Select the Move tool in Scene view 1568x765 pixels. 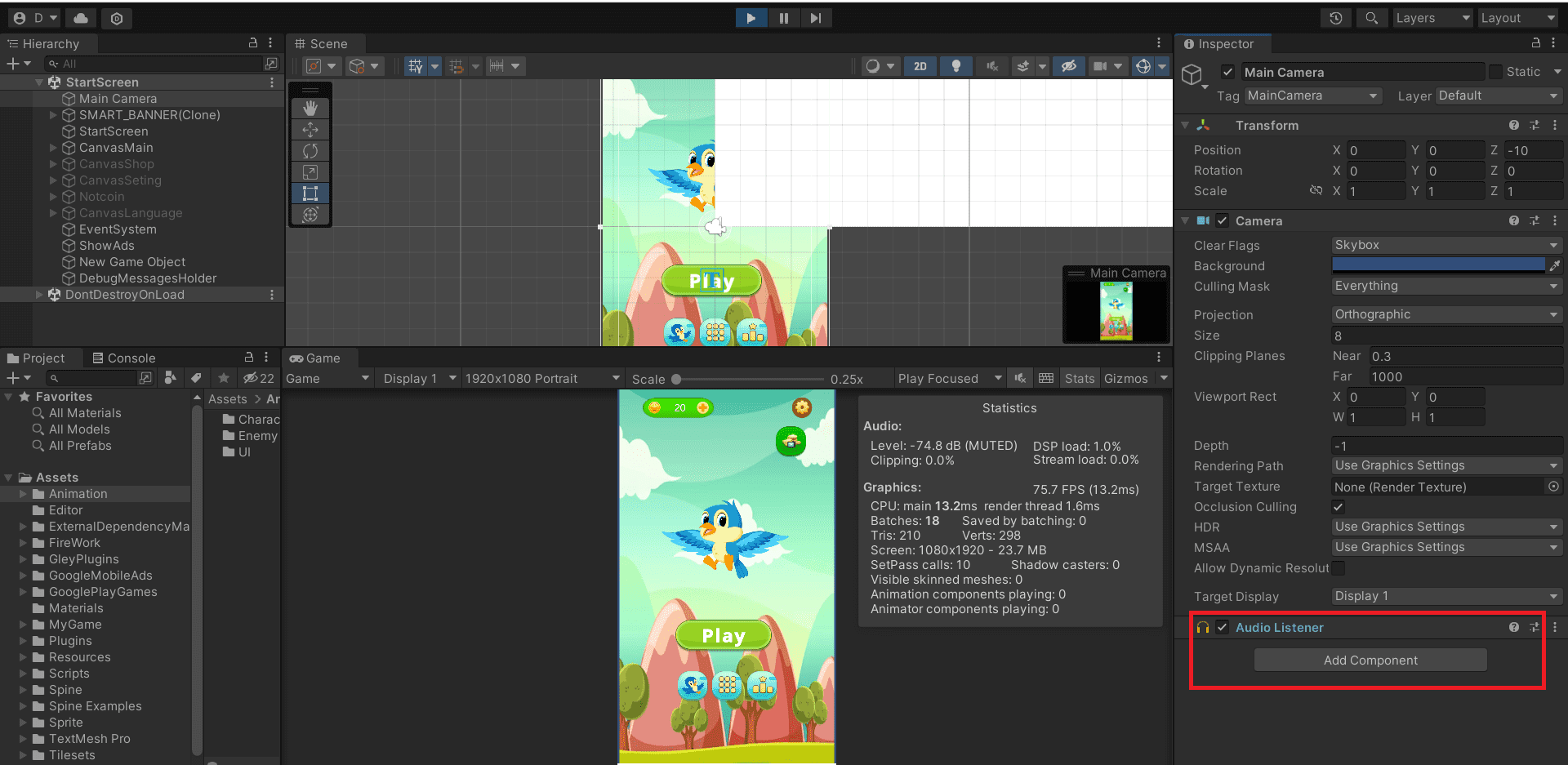click(310, 130)
